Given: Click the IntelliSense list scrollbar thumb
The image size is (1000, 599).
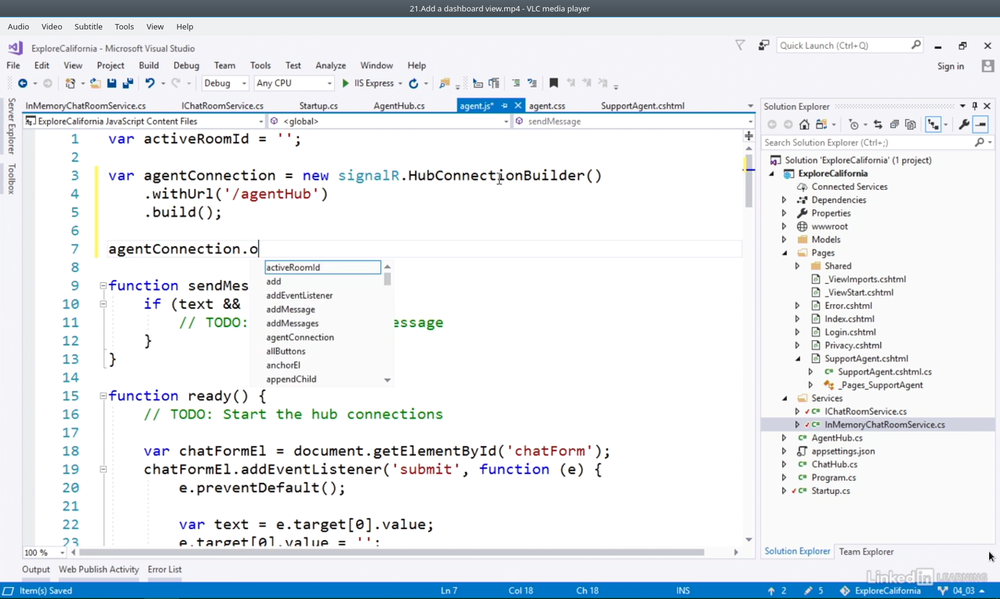Looking at the screenshot, I should pos(387,279).
